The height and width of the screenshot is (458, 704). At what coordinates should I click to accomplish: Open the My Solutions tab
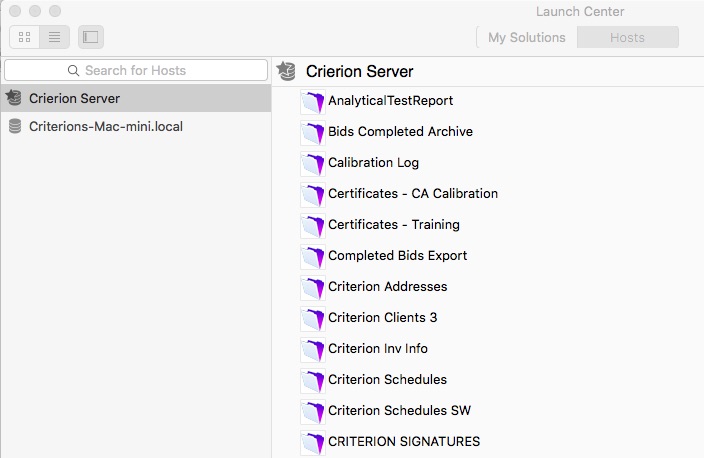click(527, 37)
